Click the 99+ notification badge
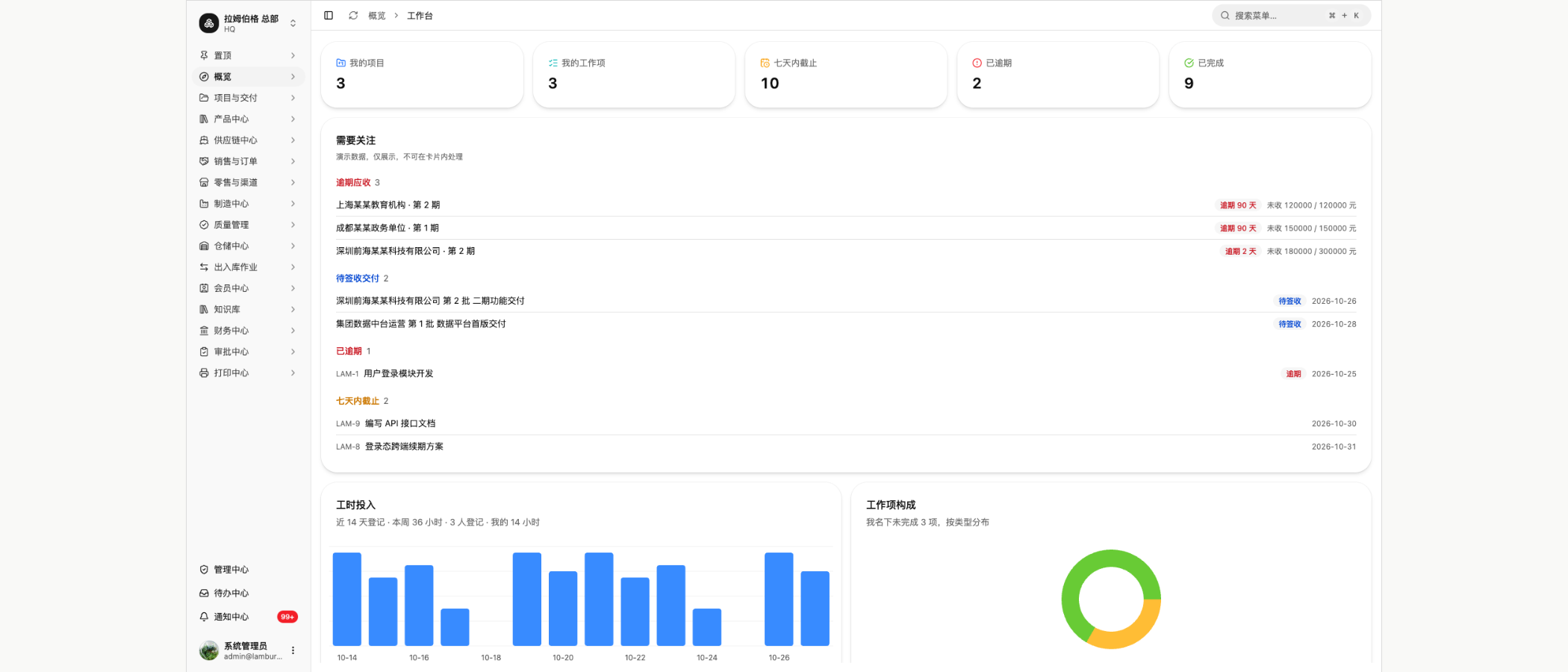1568x672 pixels. click(x=287, y=617)
